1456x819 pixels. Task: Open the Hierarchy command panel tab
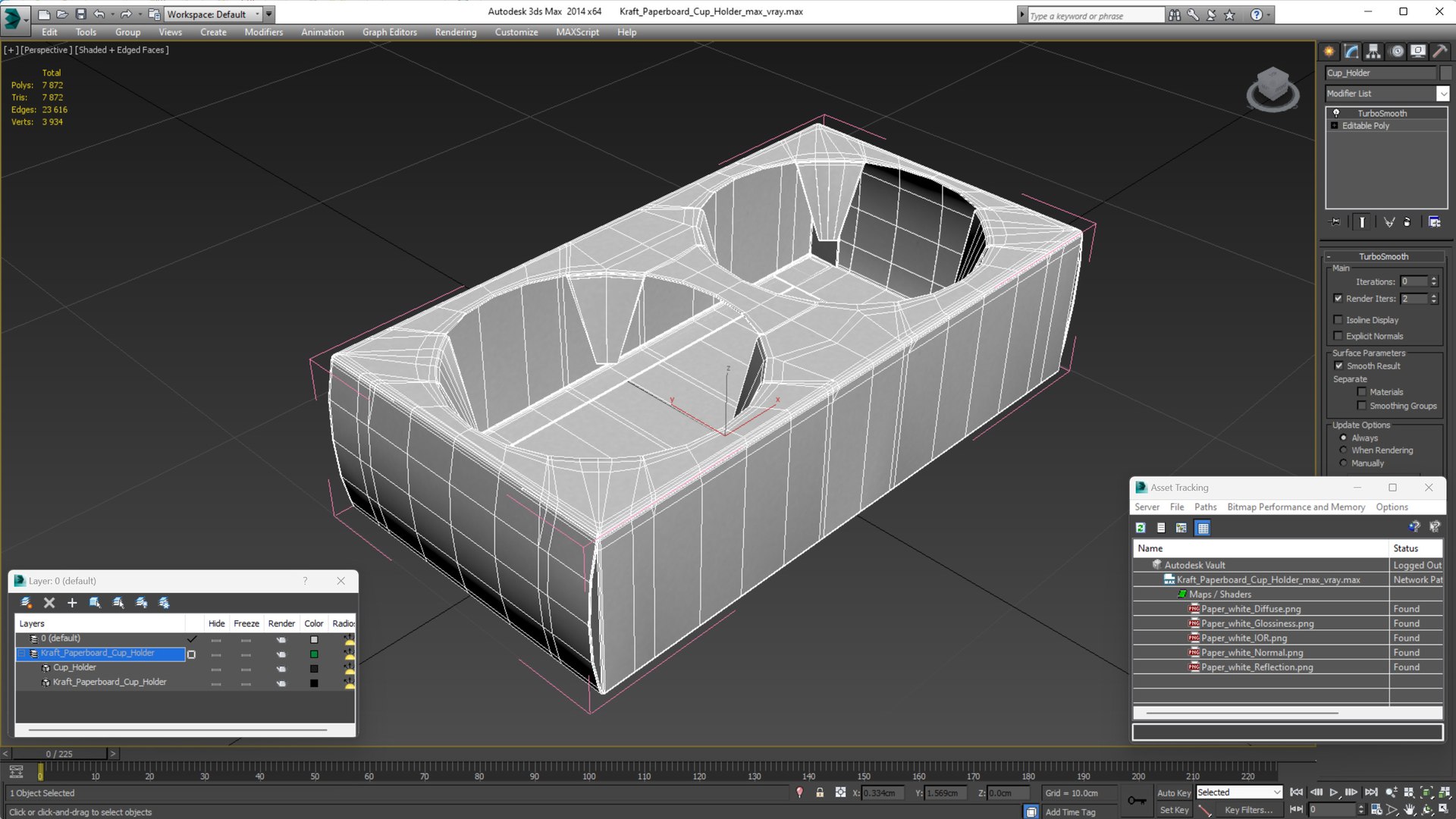click(x=1373, y=52)
